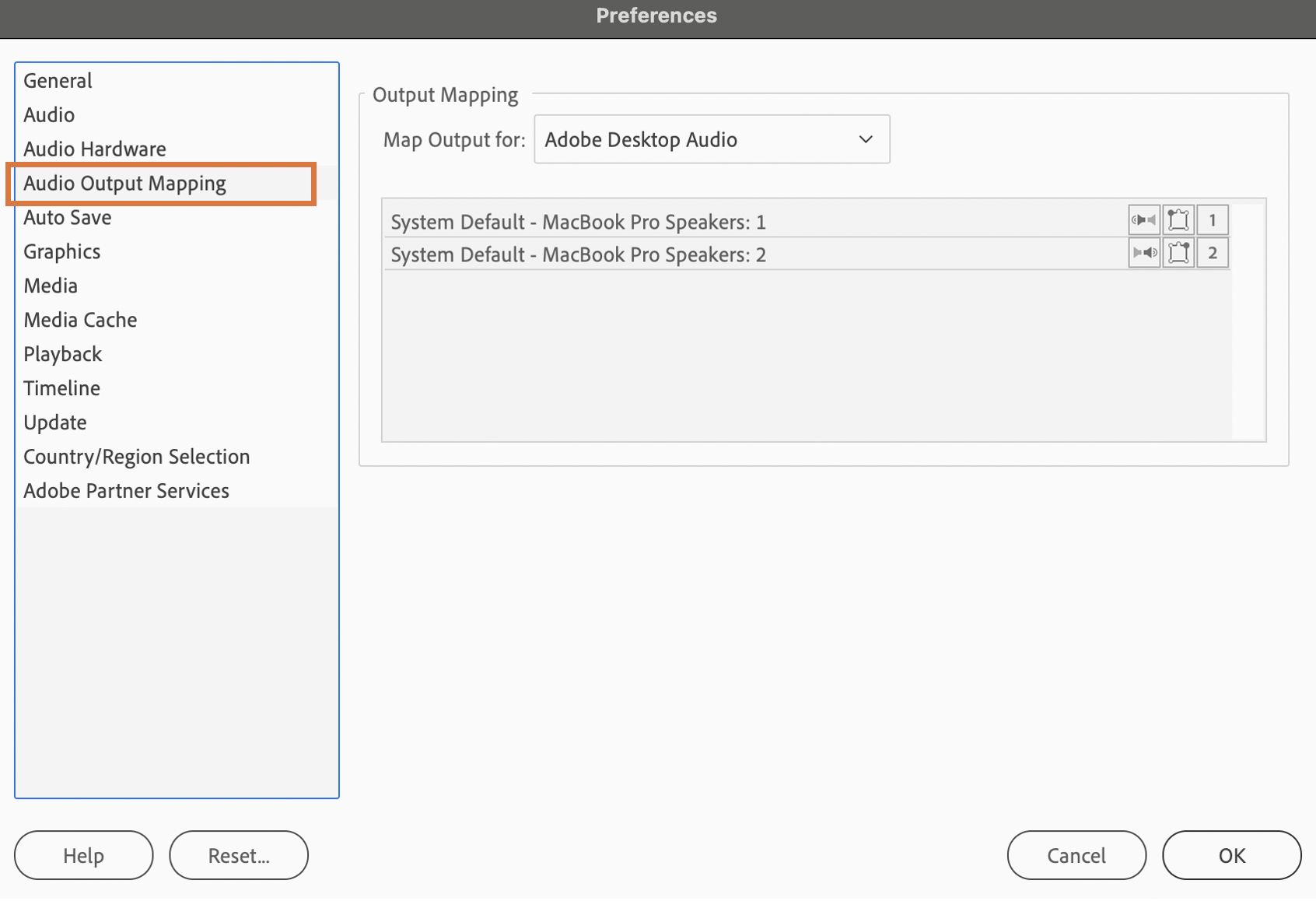
Task: Open the Audio Hardware preferences
Action: (95, 149)
